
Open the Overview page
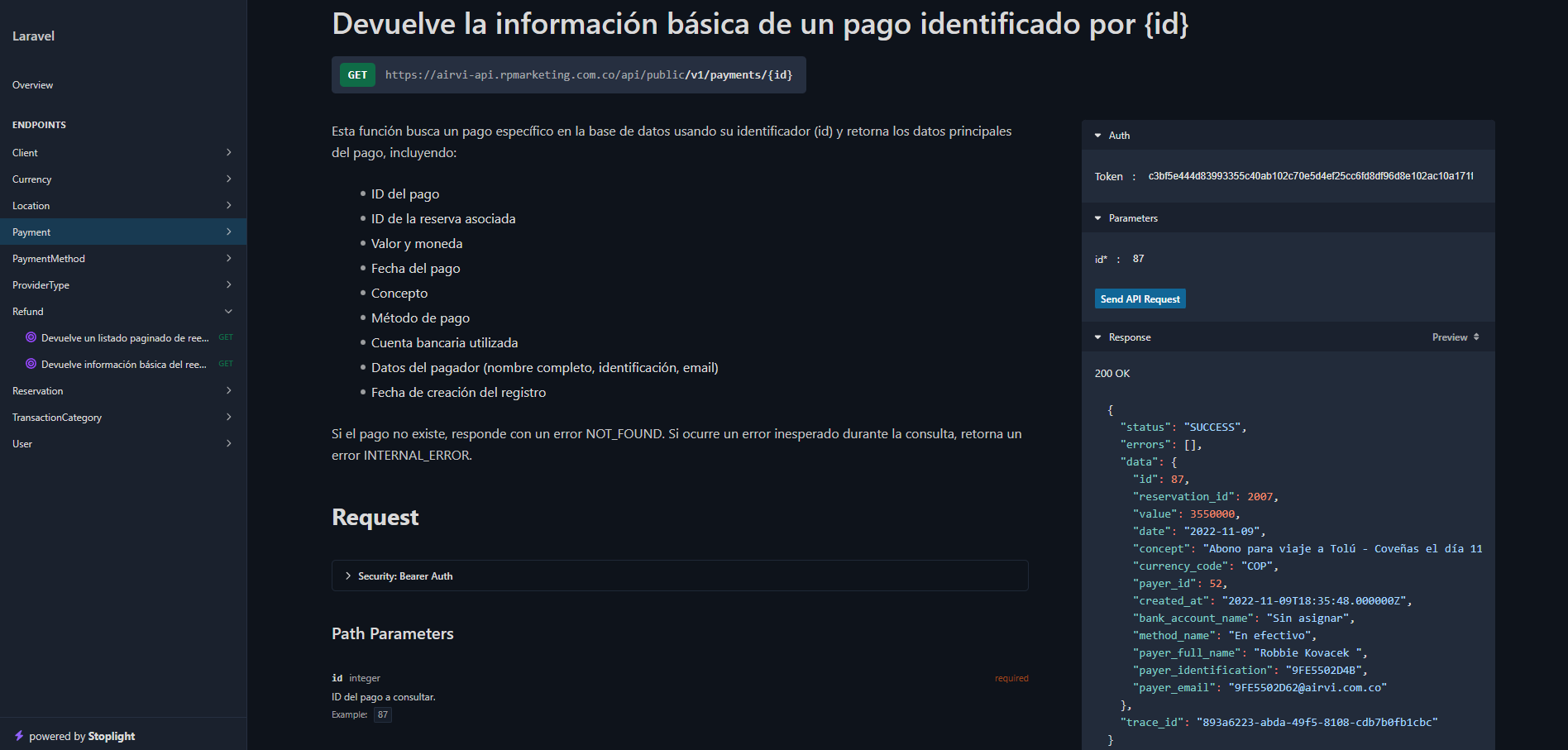pos(33,85)
